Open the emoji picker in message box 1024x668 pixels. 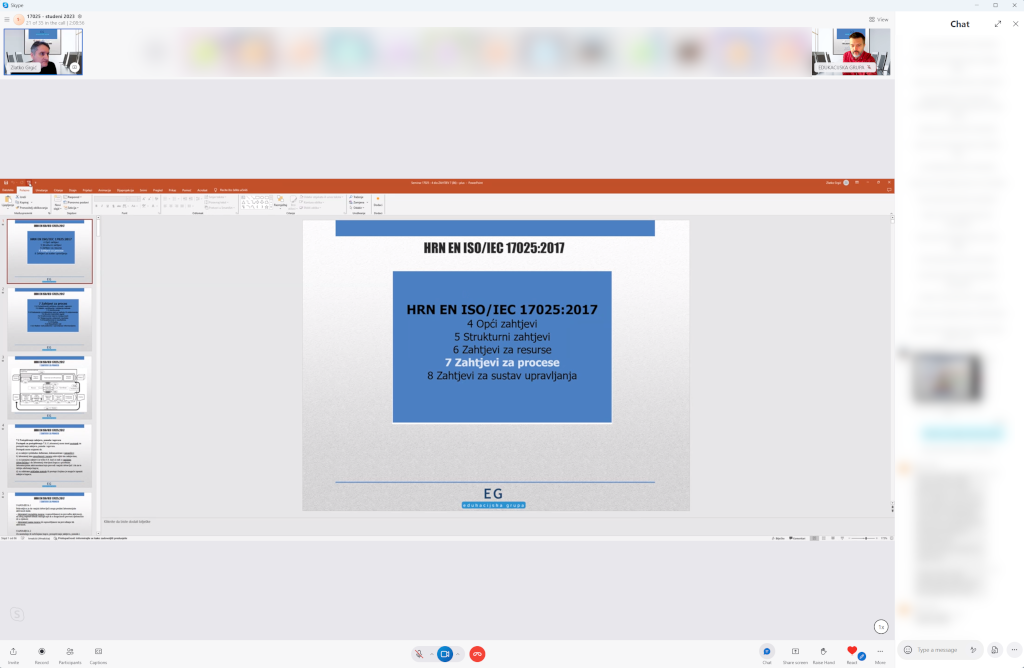pyautogui.click(x=908, y=650)
